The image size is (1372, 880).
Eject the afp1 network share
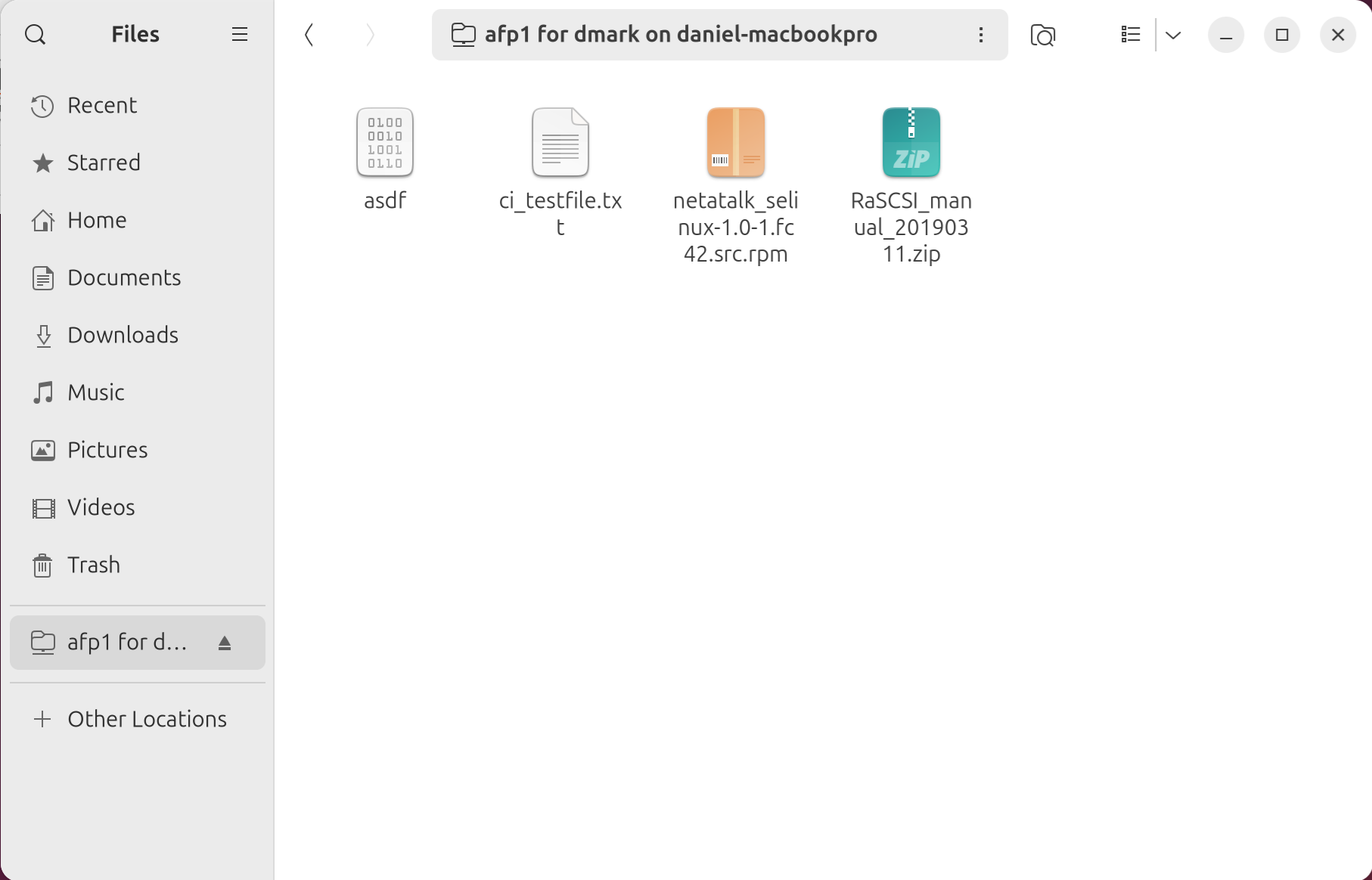(225, 642)
